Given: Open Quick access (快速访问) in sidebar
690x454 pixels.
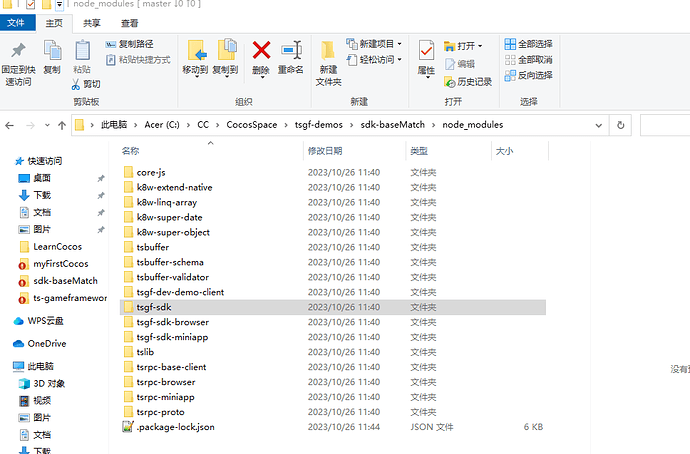Looking at the screenshot, I should point(44,161).
